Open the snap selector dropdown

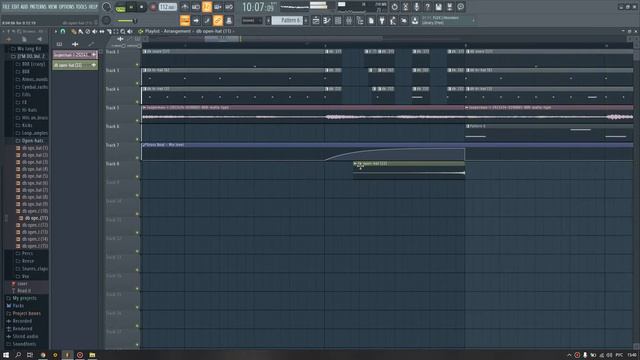[251, 20]
